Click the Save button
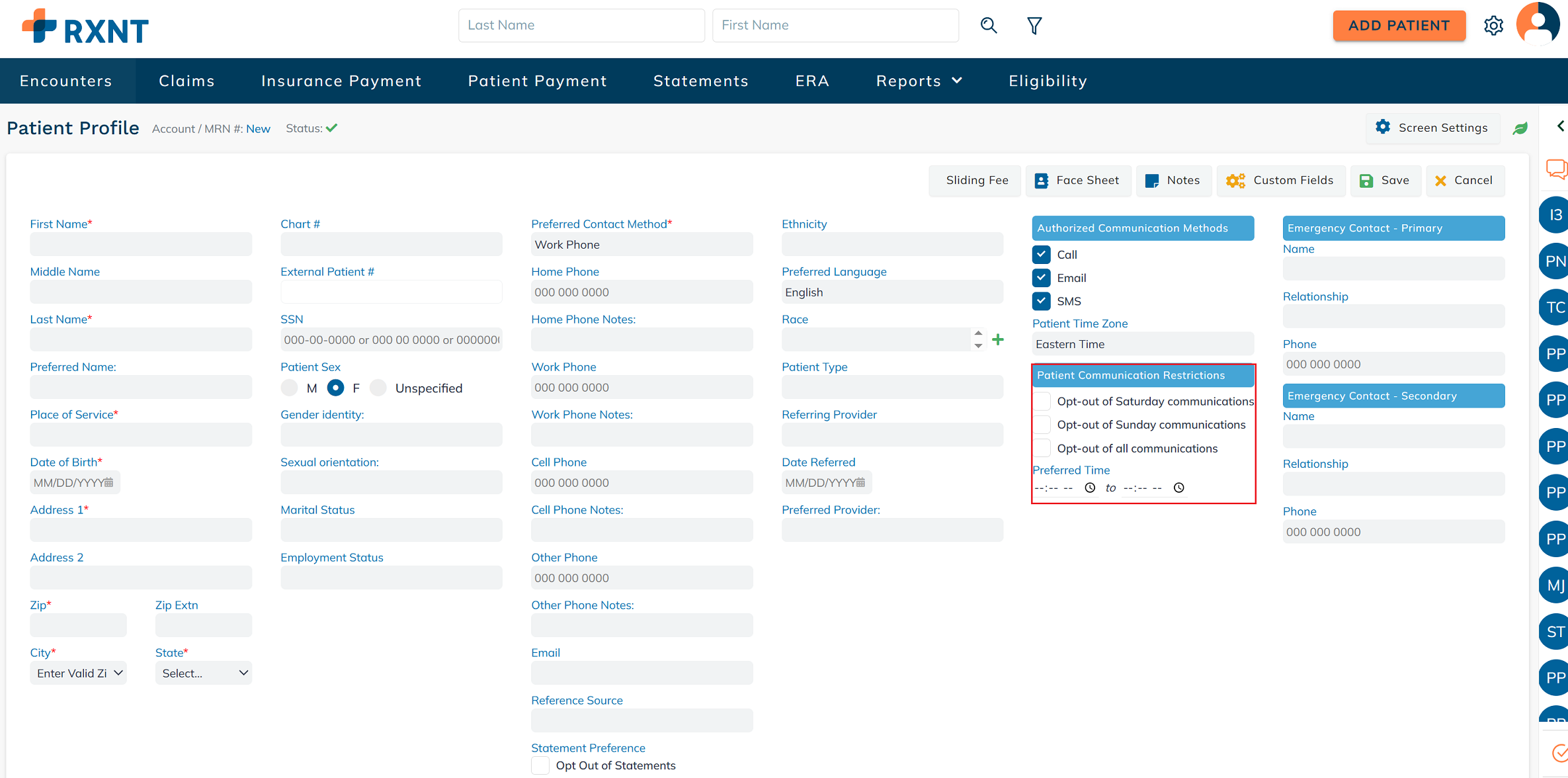This screenshot has height=778, width=1568. pos(1385,181)
